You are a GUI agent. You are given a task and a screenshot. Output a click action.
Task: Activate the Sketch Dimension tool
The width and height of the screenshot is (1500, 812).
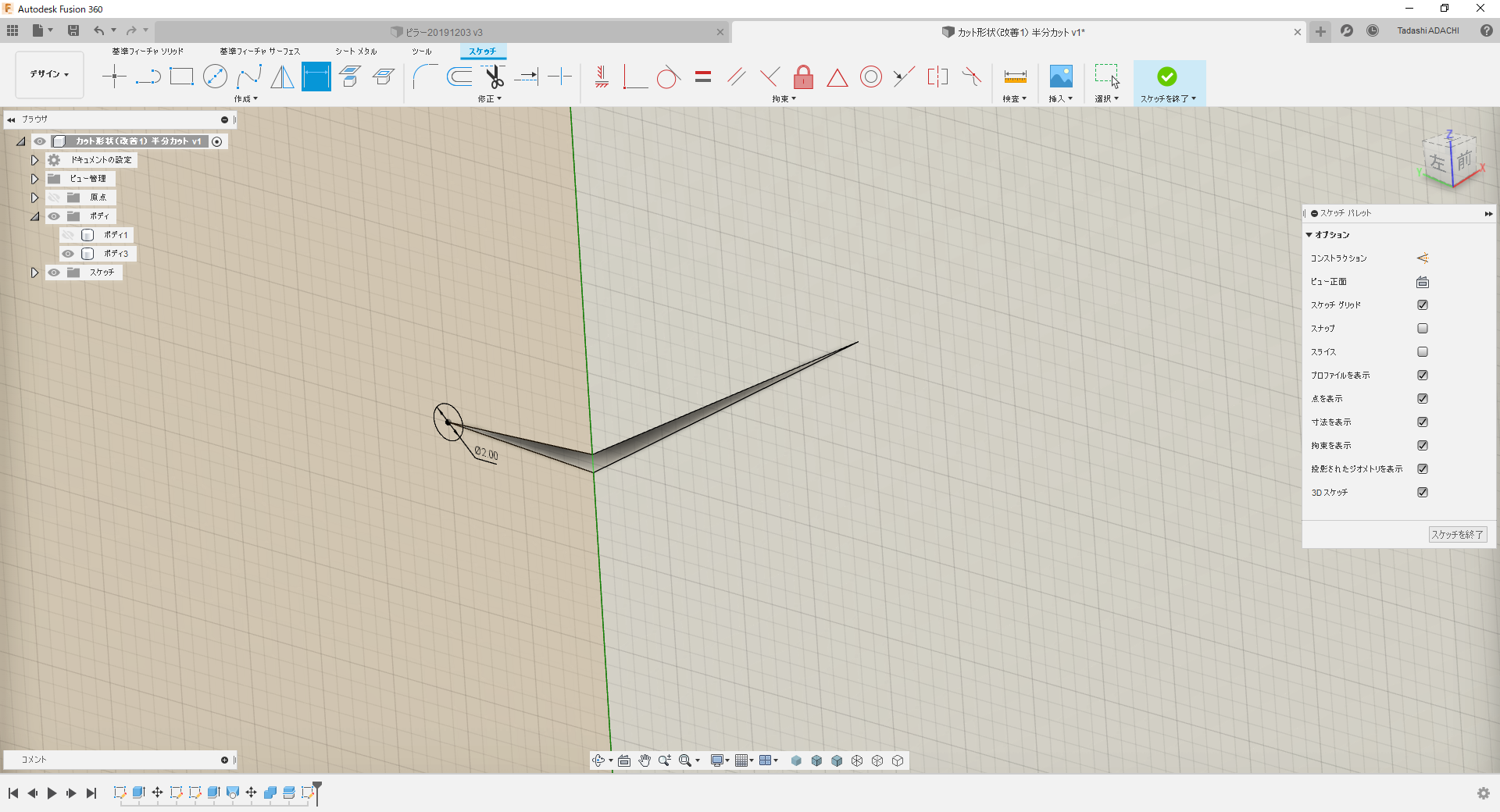(x=316, y=77)
